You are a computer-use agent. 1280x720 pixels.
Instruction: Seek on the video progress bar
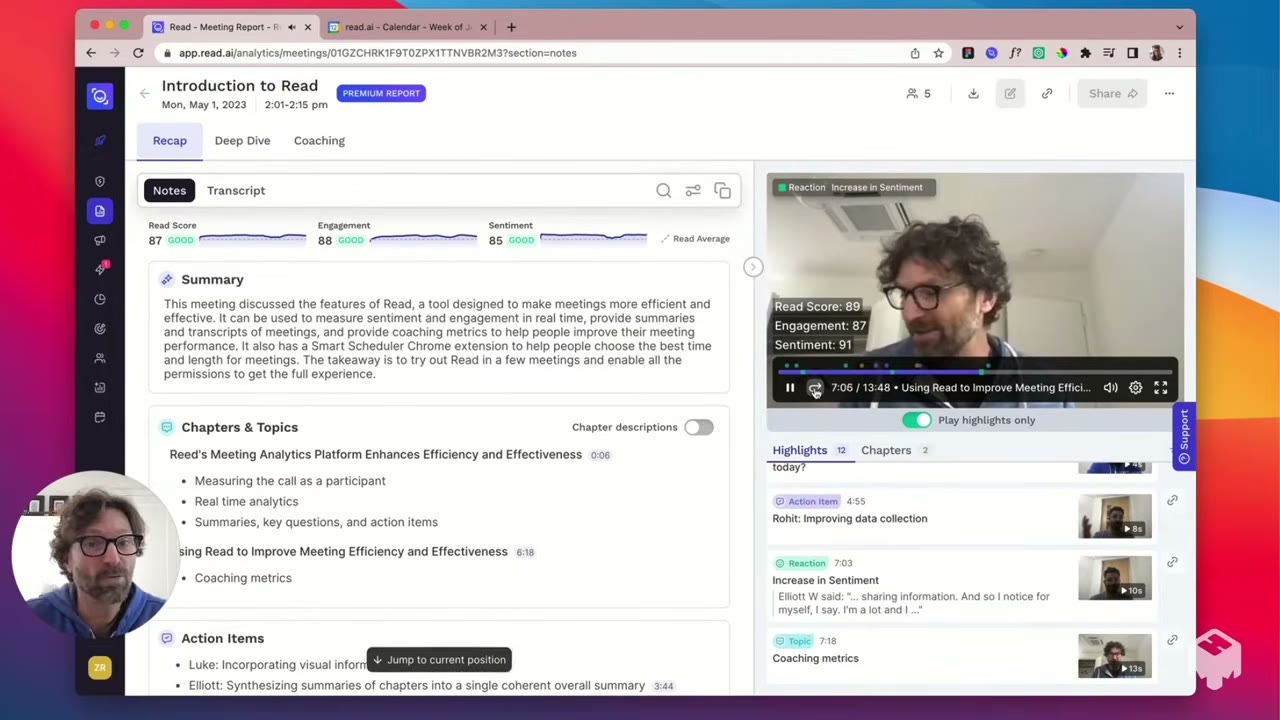[975, 371]
